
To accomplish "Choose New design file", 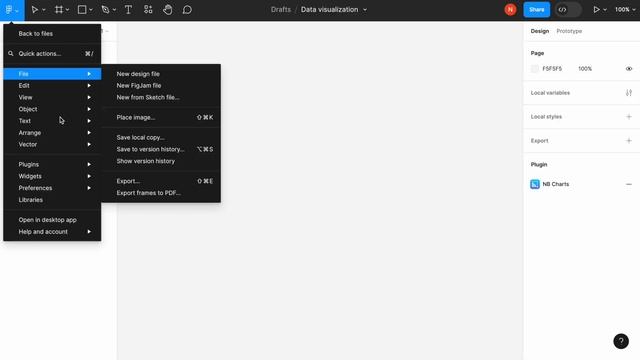I will pyautogui.click(x=161, y=74).
